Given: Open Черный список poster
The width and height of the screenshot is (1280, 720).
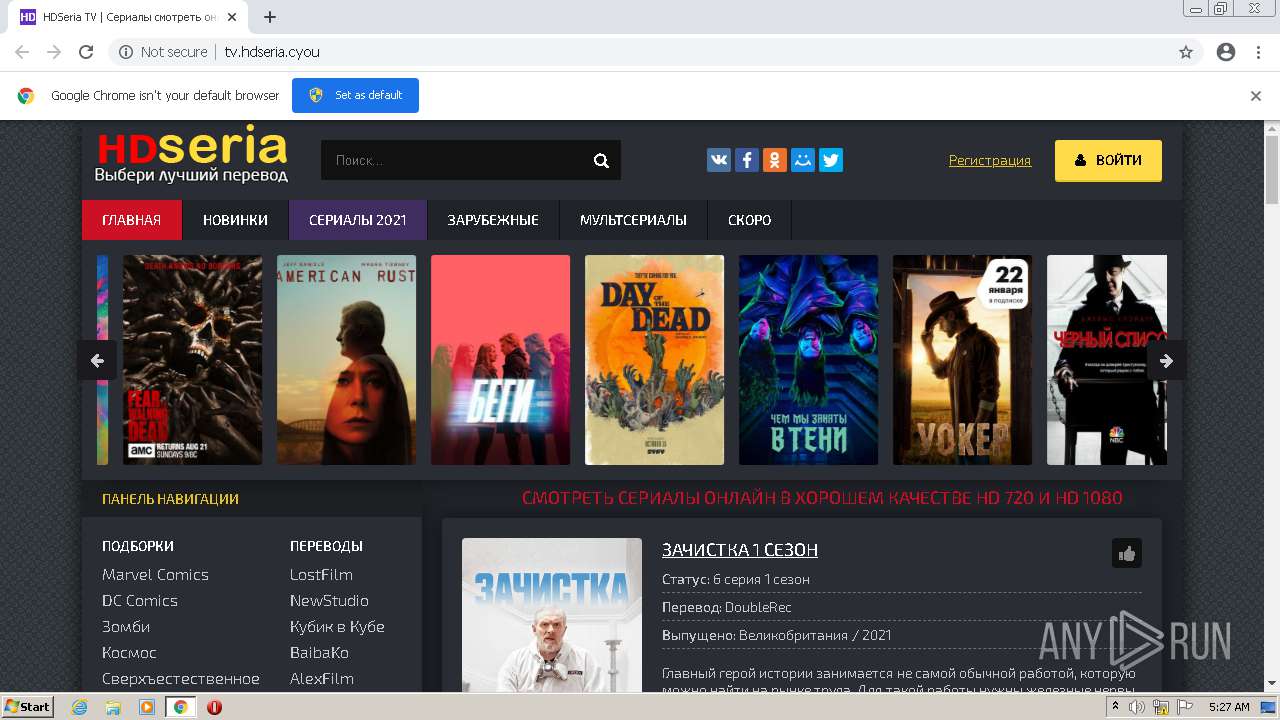Looking at the screenshot, I should coord(1107,360).
